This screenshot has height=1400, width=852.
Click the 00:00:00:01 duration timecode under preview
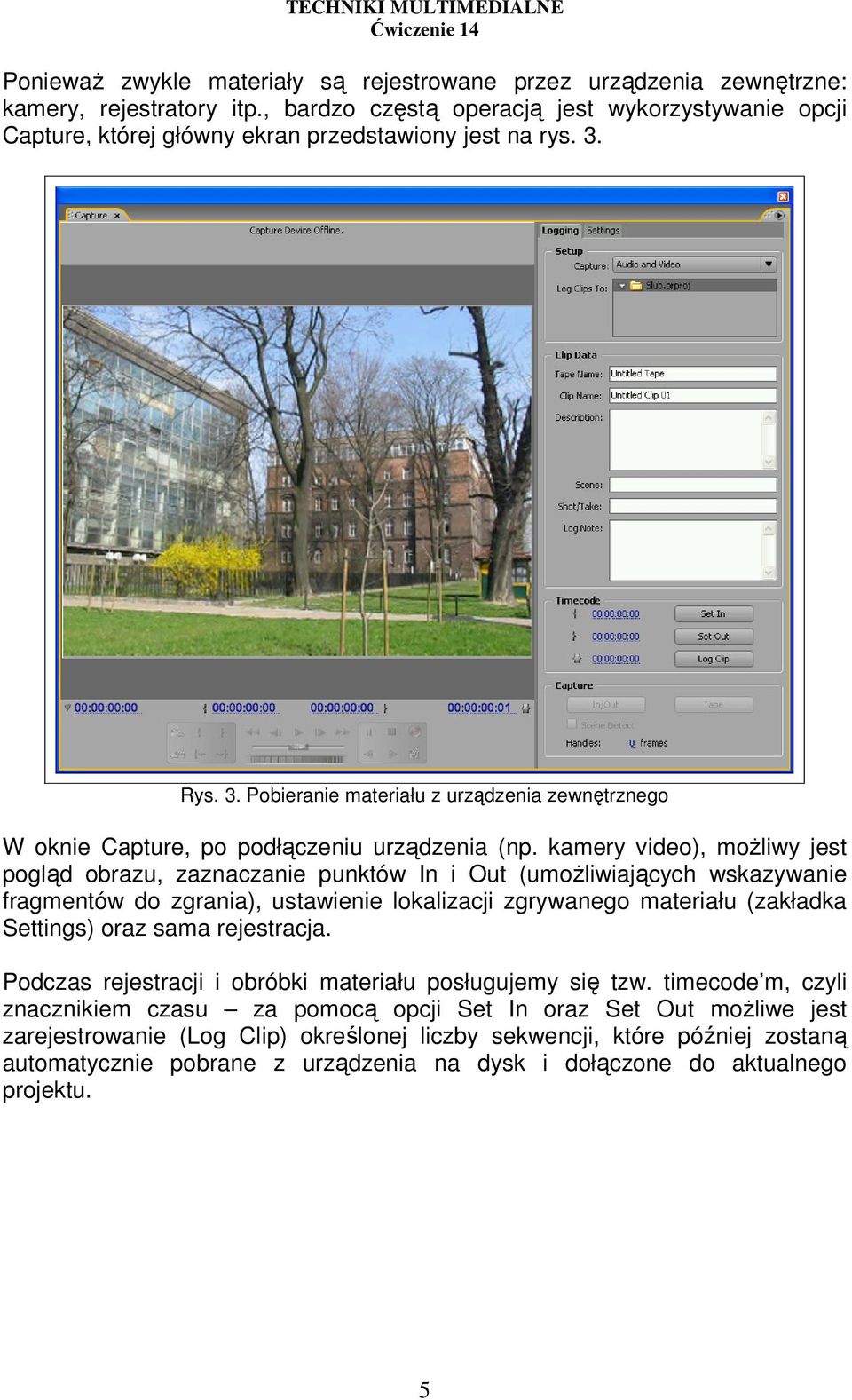coord(480,708)
